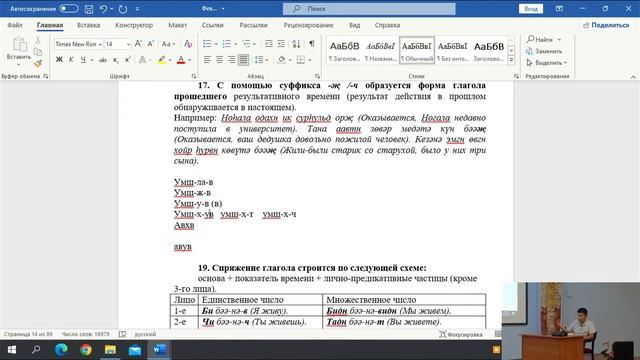Toggle italic К formatting
Image resolution: width=640 pixels, height=360 pixels.
(x=71, y=60)
